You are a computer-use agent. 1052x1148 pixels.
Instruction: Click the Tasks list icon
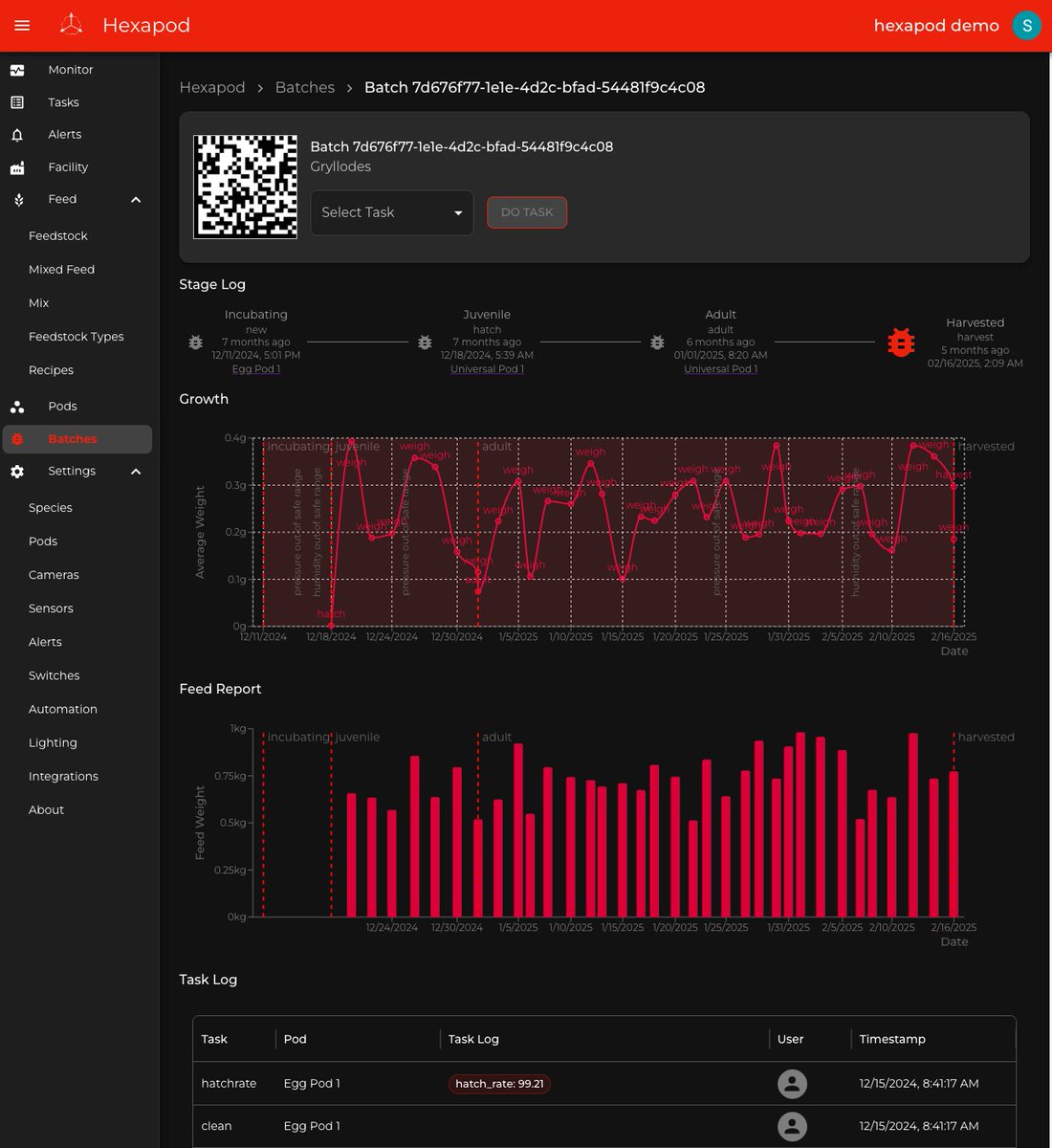(x=17, y=102)
